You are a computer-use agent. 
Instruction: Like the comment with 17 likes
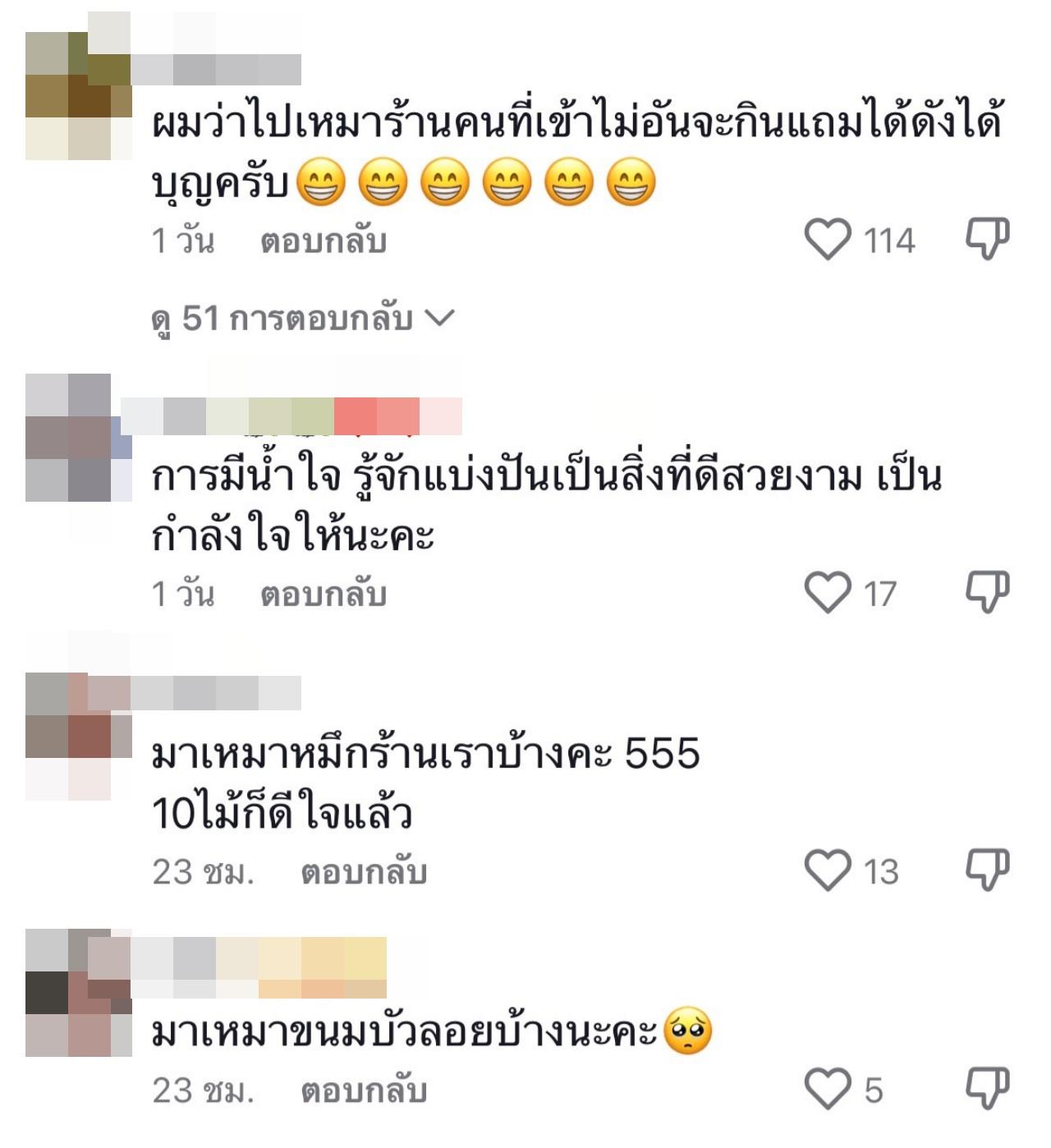(x=828, y=593)
